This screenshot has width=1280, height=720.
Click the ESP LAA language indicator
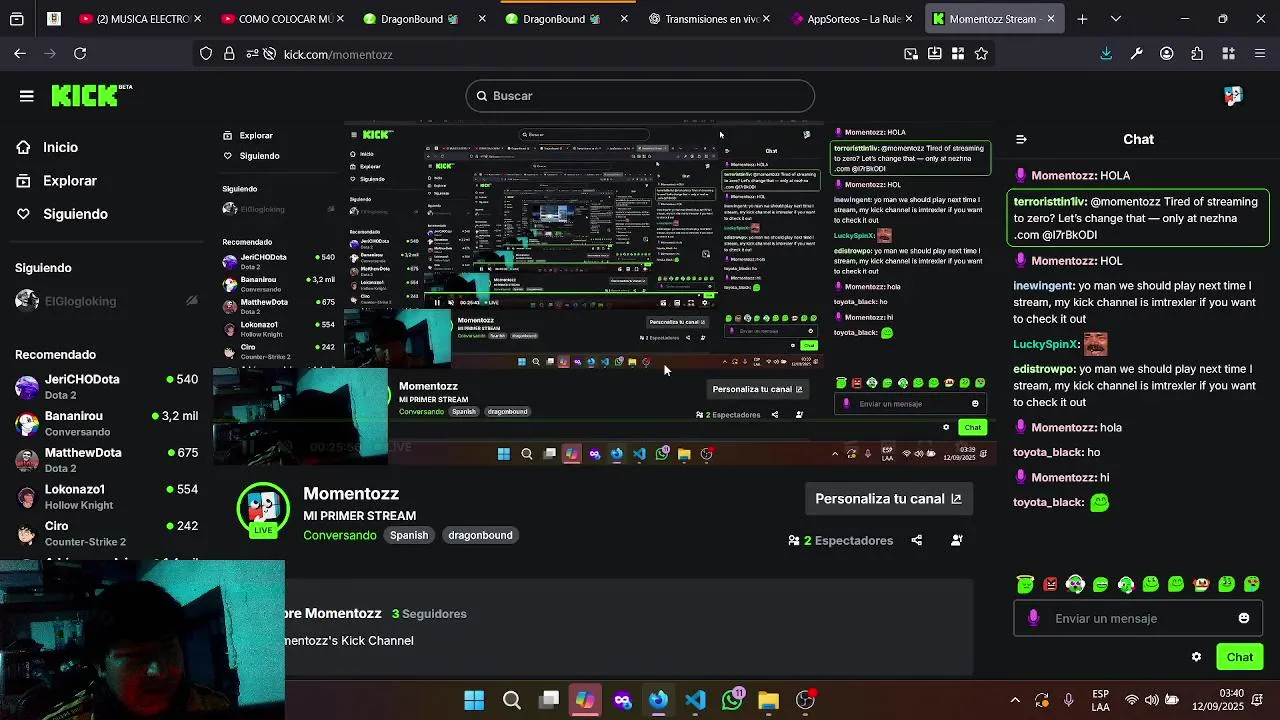(1100, 700)
